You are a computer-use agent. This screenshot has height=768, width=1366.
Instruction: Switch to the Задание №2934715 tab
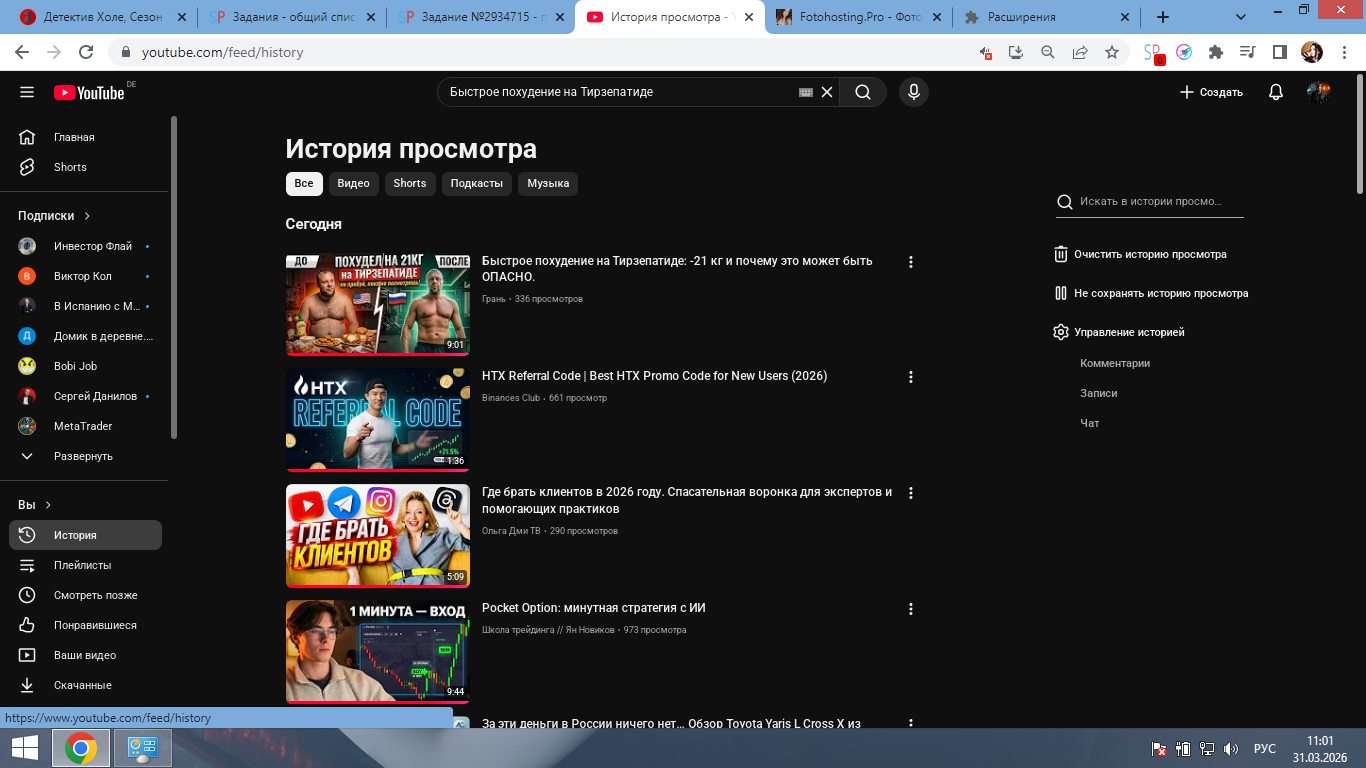481,17
